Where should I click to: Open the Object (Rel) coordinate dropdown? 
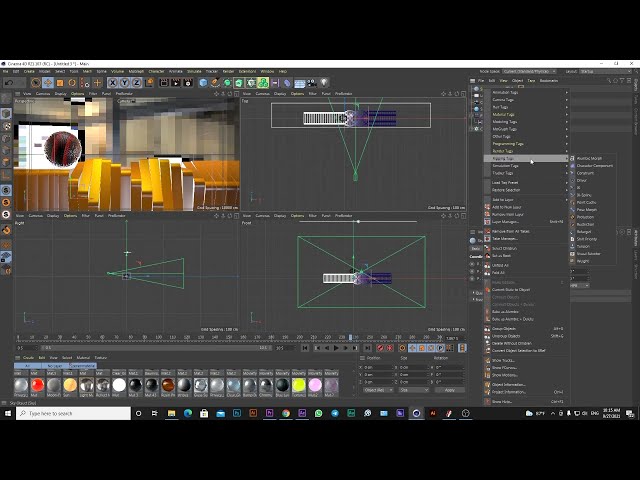click(378, 390)
